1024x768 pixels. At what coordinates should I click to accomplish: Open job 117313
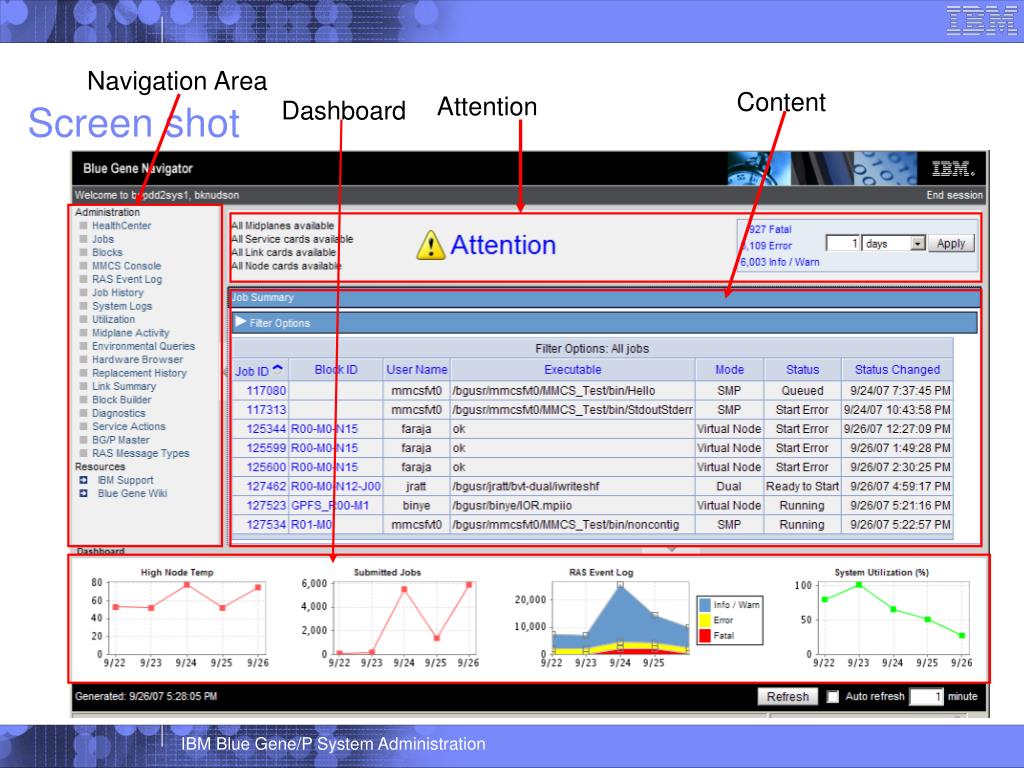(x=266, y=410)
